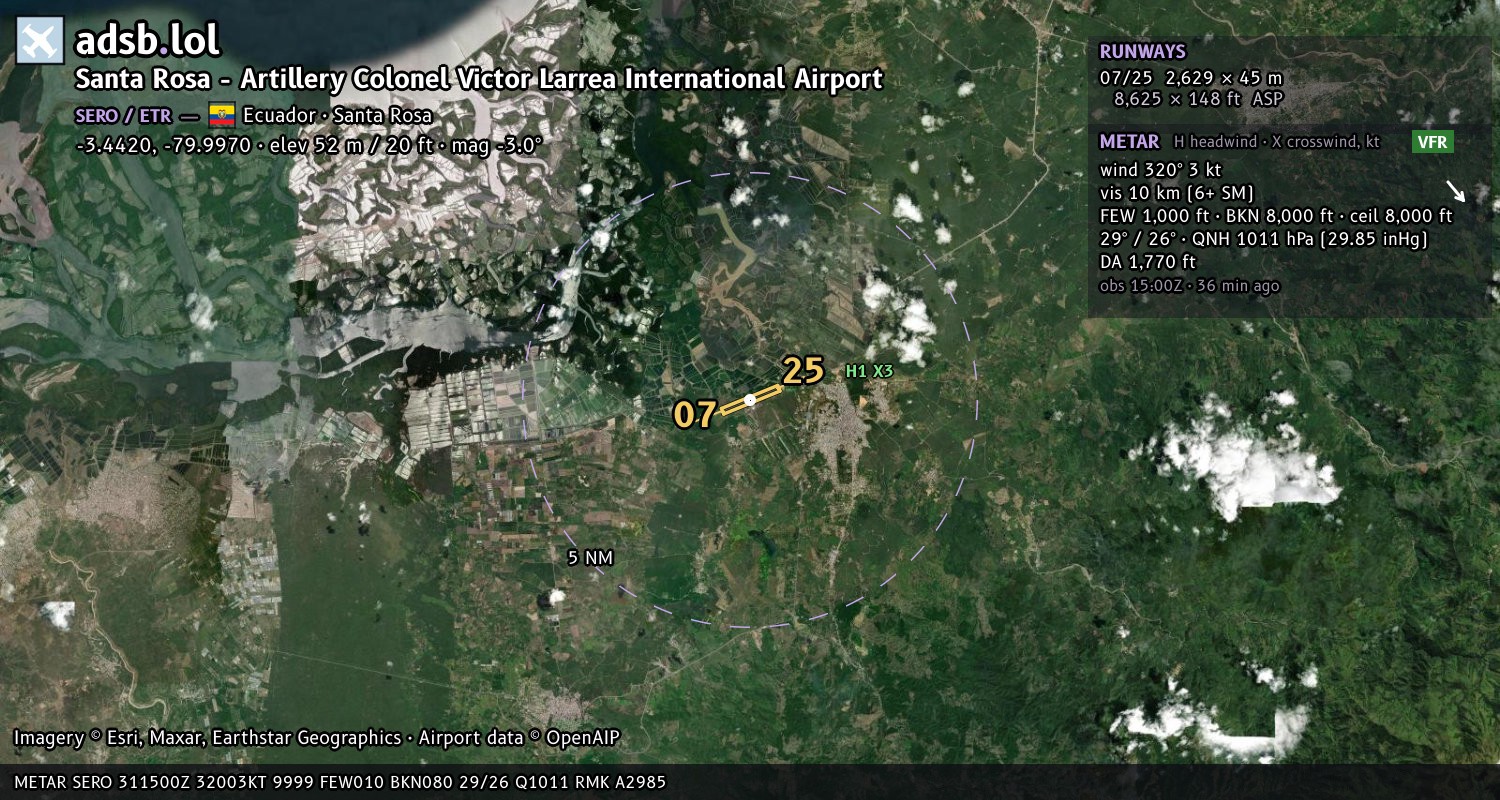The image size is (1500, 800).
Task: Select the Santa Rosa airport name heading
Action: click(x=479, y=79)
